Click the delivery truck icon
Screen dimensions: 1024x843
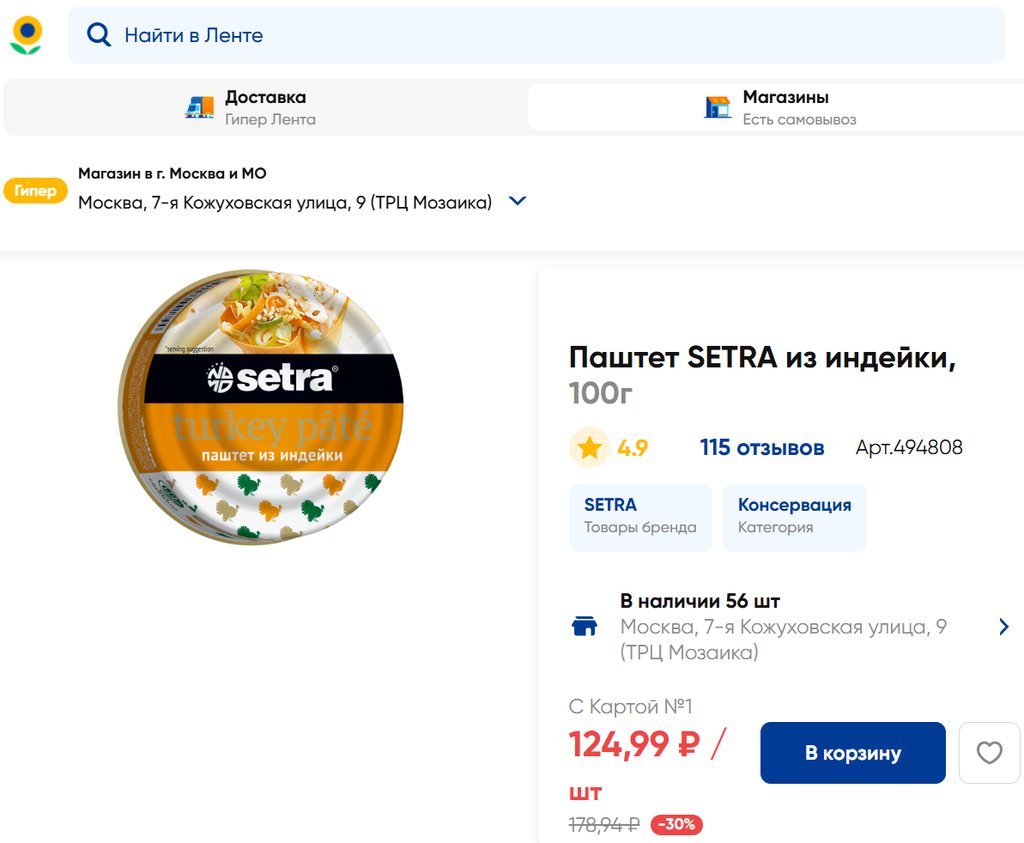pyautogui.click(x=200, y=107)
